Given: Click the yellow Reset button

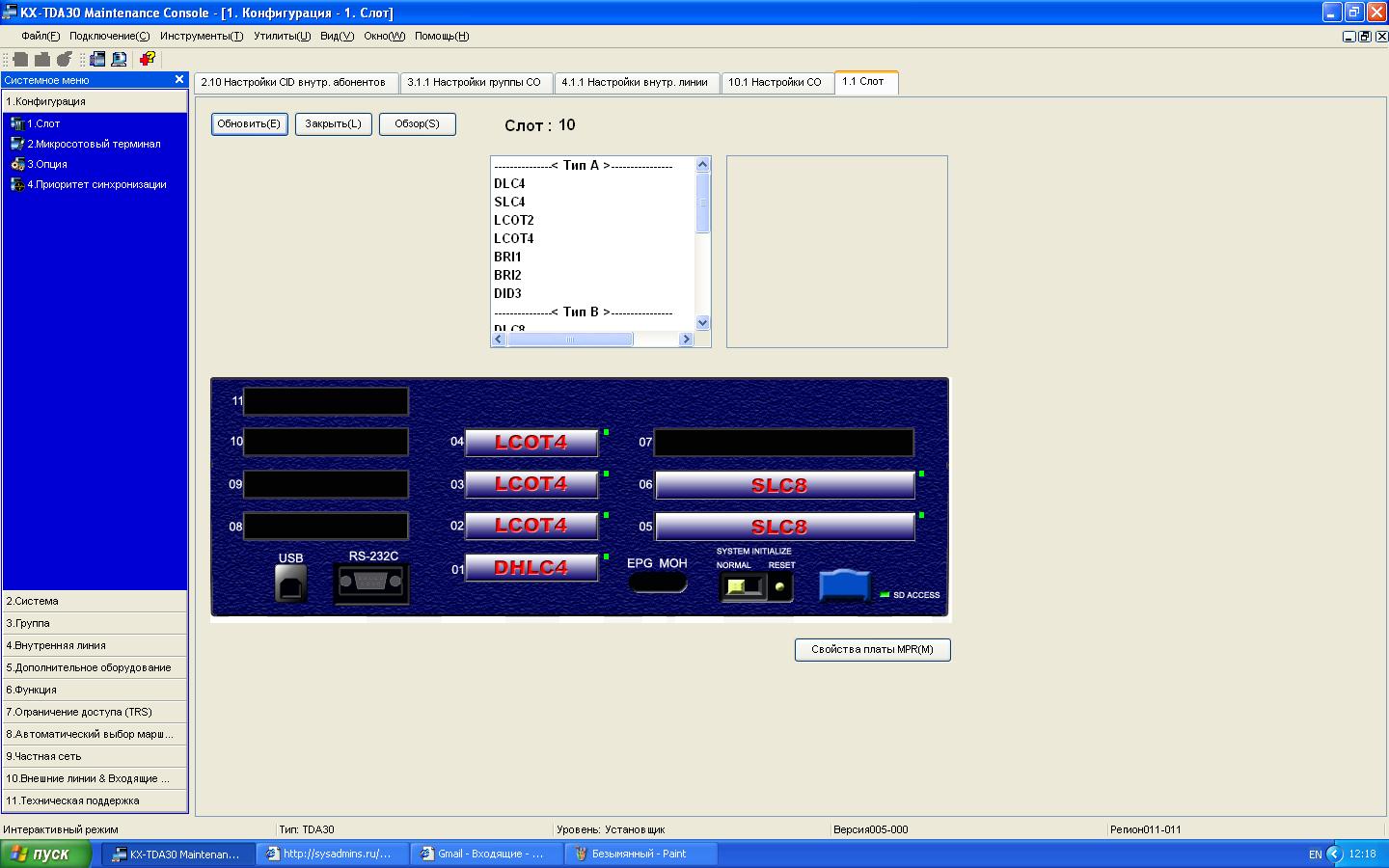Looking at the screenshot, I should point(779,586).
